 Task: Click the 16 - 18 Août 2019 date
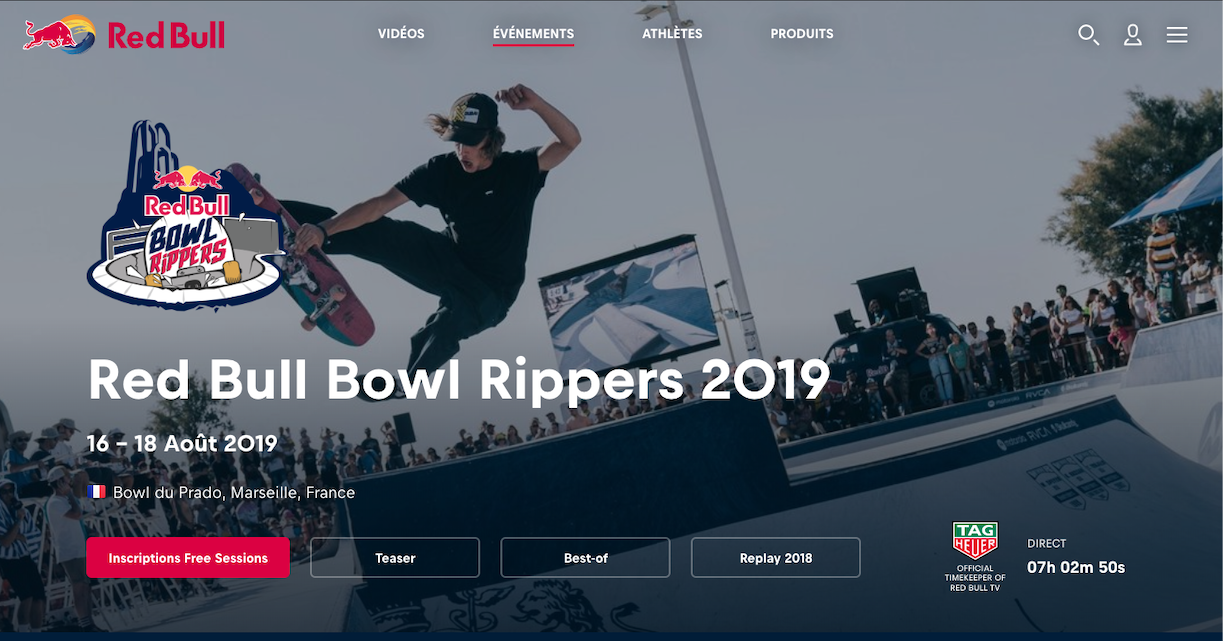[182, 442]
